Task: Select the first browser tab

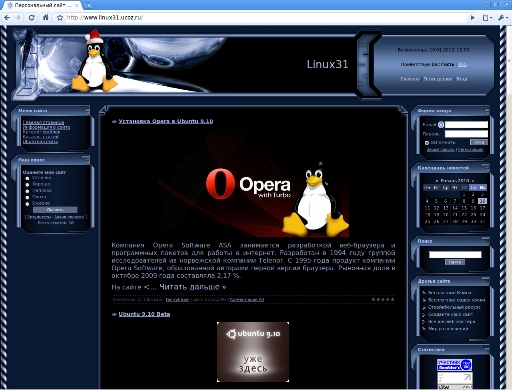Action: (x=43, y=5)
